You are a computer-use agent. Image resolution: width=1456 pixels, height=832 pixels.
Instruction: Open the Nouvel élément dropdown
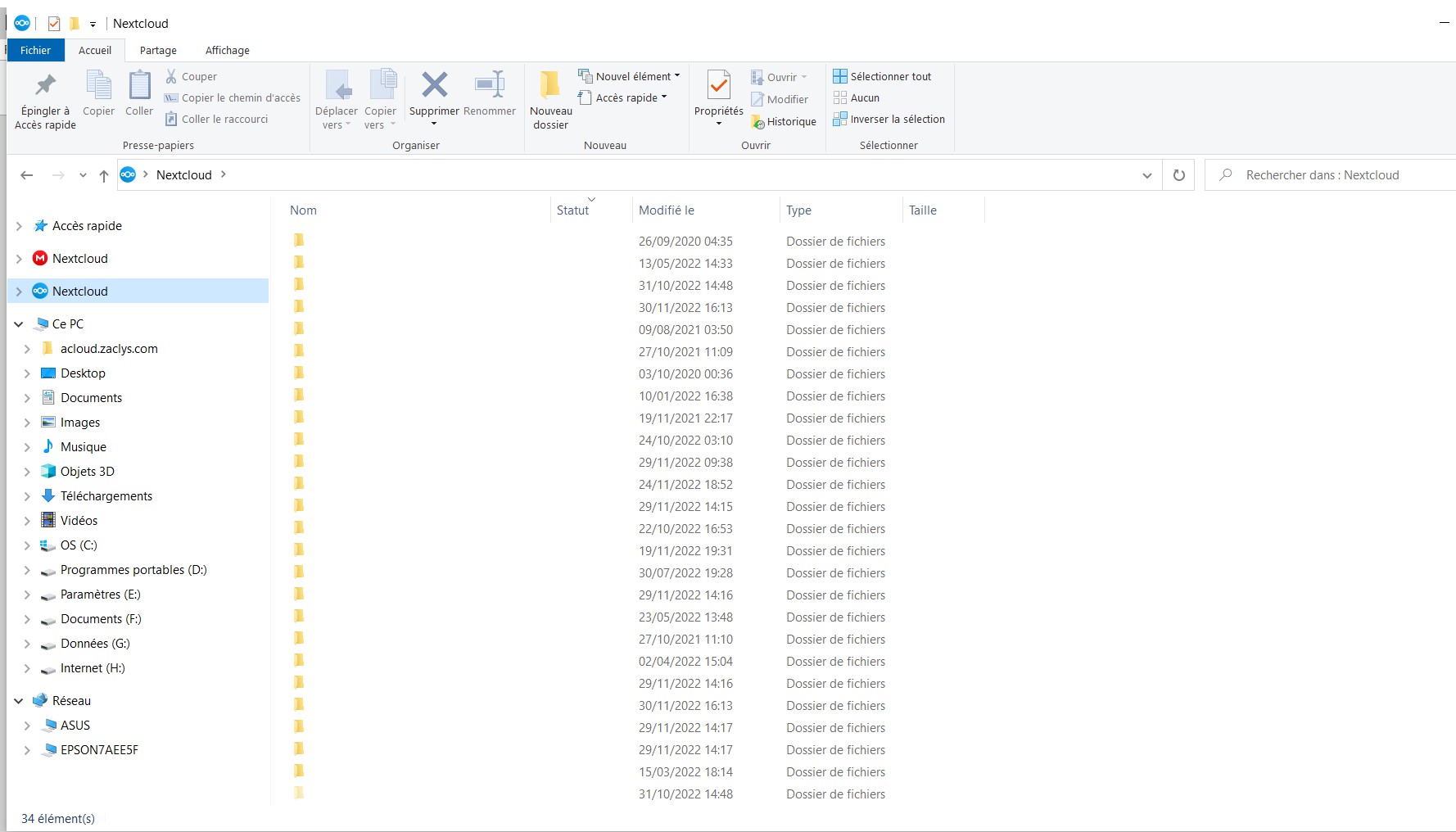tap(629, 76)
